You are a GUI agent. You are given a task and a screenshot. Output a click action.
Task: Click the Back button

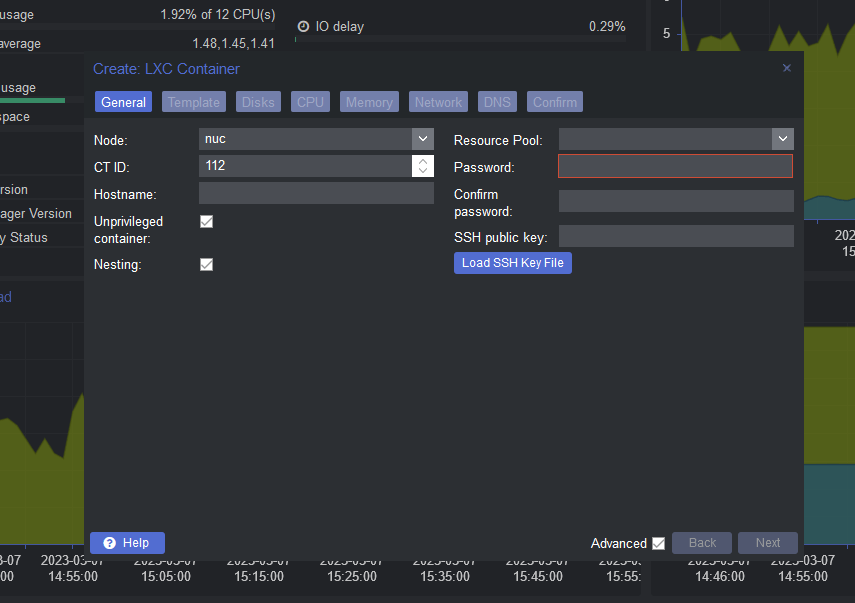tap(702, 543)
